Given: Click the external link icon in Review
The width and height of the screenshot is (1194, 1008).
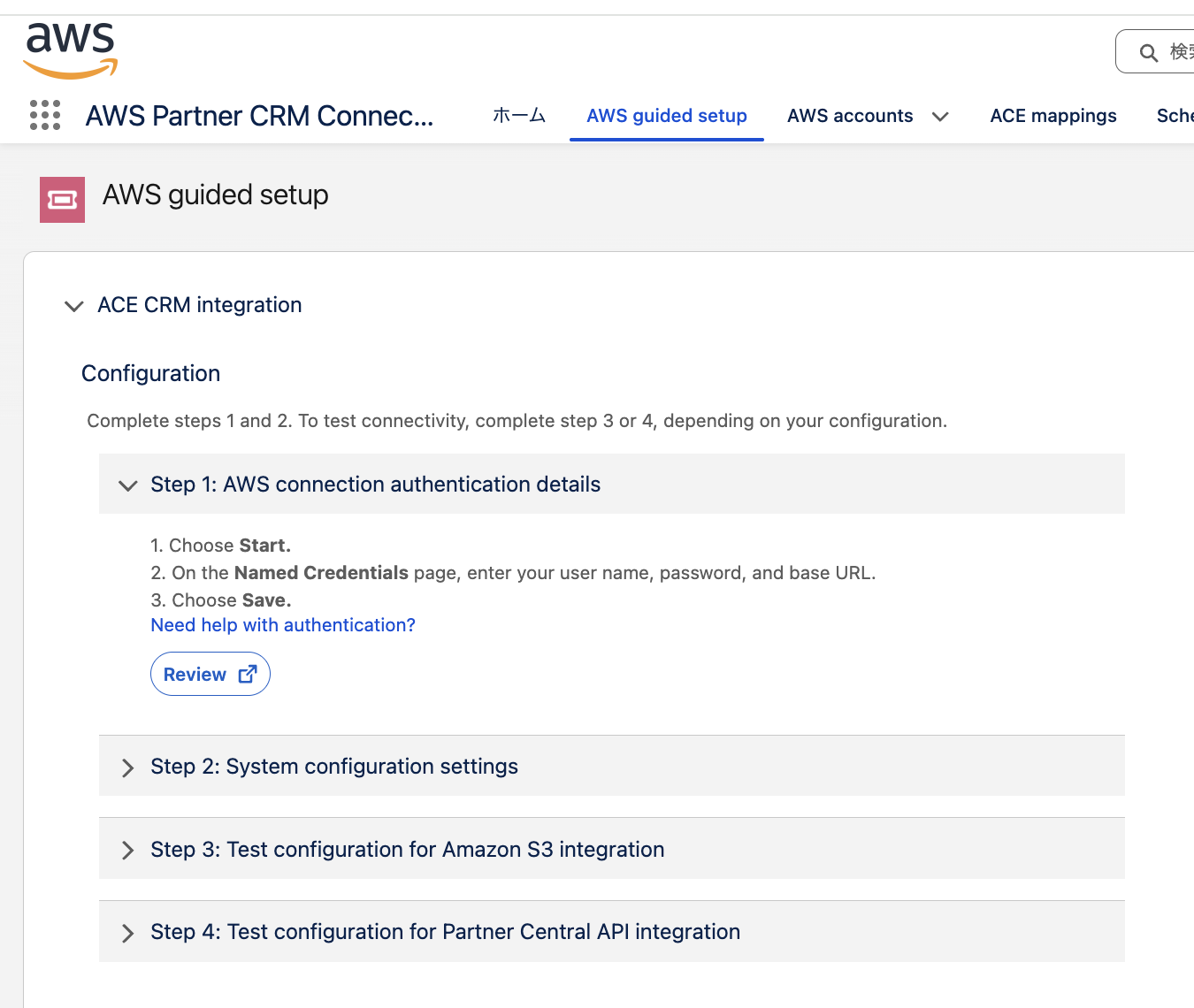Looking at the screenshot, I should [x=248, y=675].
